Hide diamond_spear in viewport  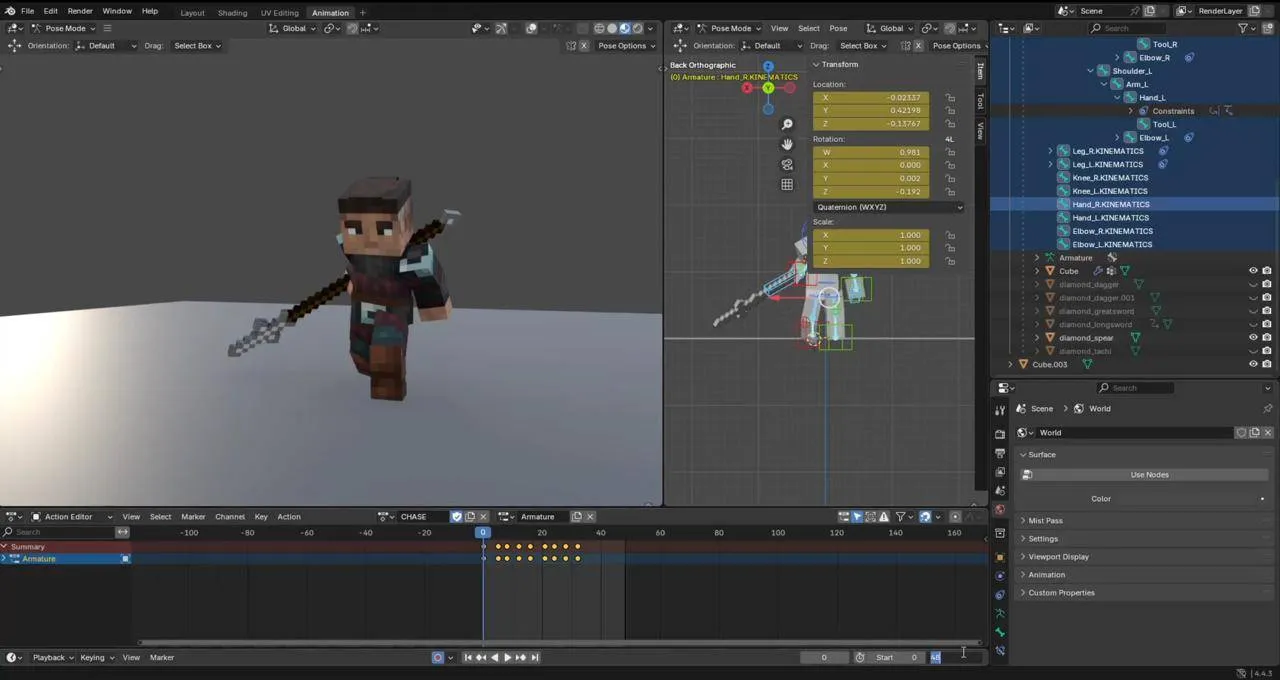[1253, 338]
